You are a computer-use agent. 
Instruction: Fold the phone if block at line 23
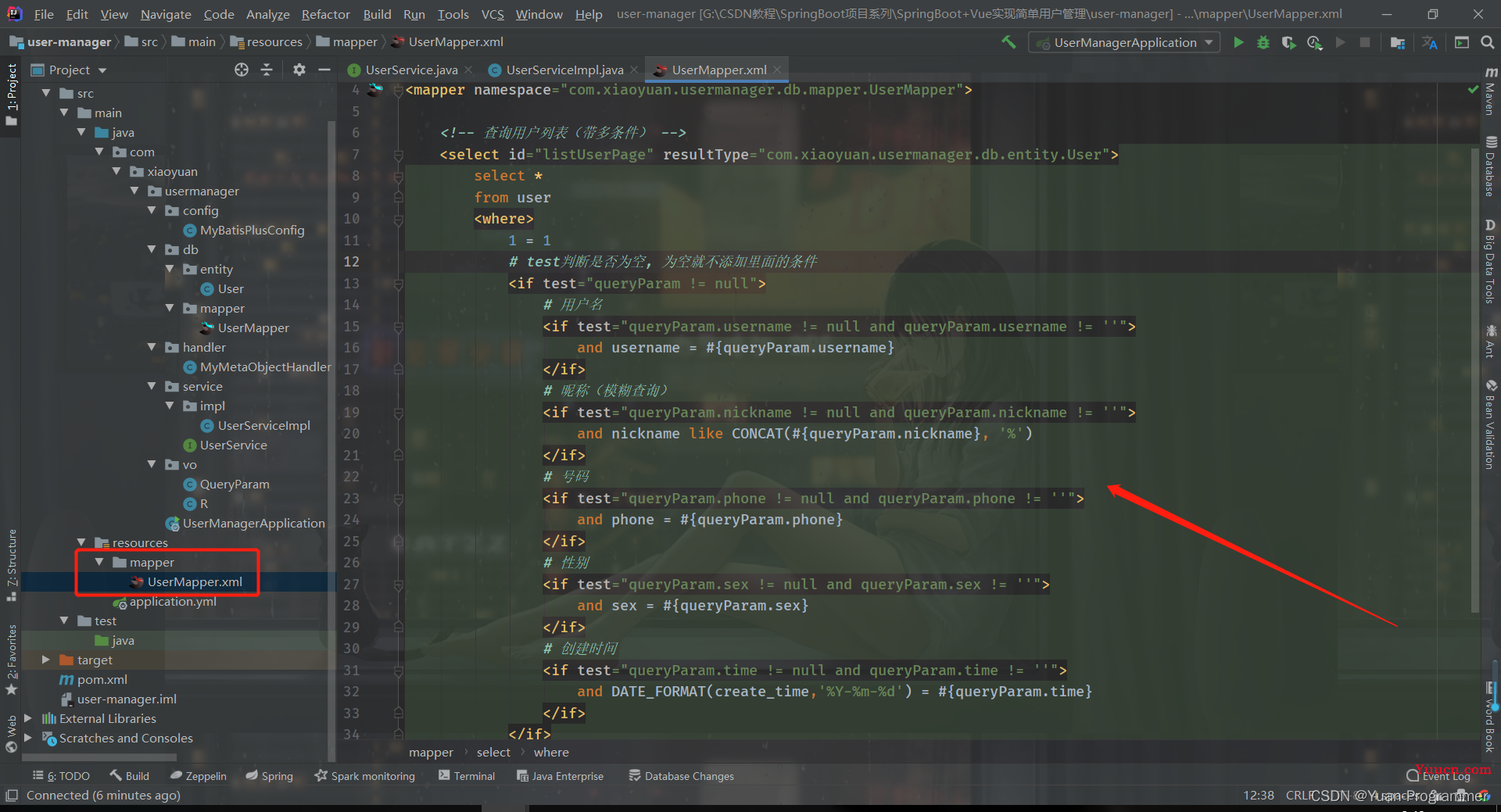pyautogui.click(x=399, y=499)
